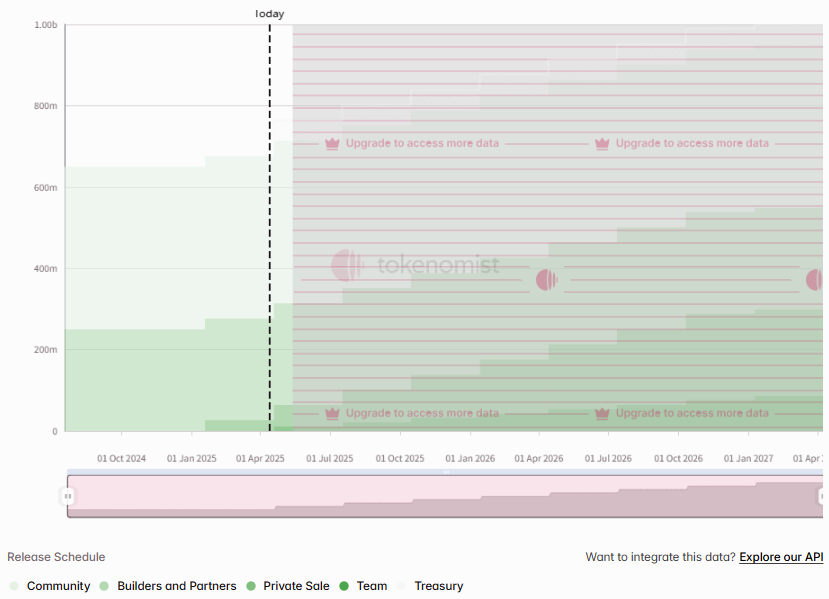Click the 01 Jan 2025 axis label
Image resolution: width=829 pixels, height=599 pixels.
(191, 459)
